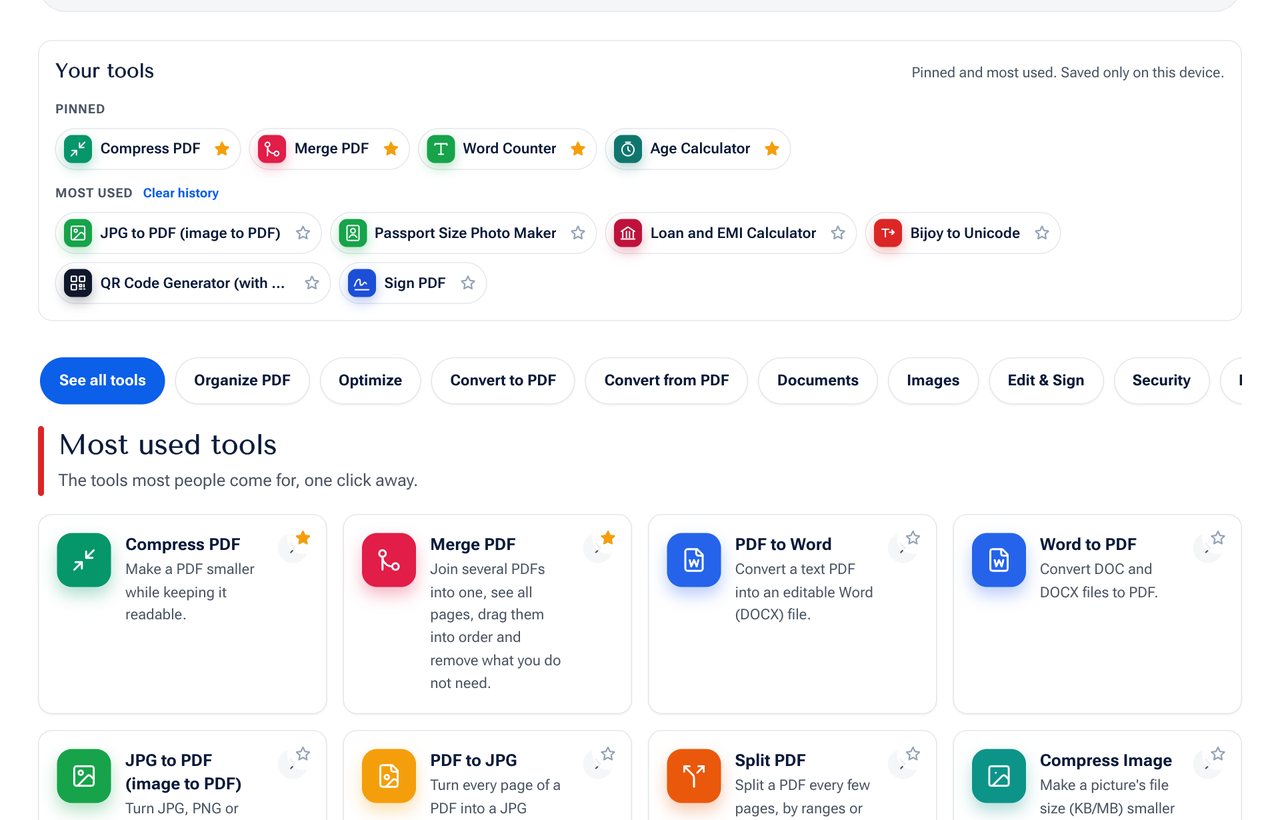Toggle the star on the Word to PDF card
The width and height of the screenshot is (1280, 820).
[1218, 538]
